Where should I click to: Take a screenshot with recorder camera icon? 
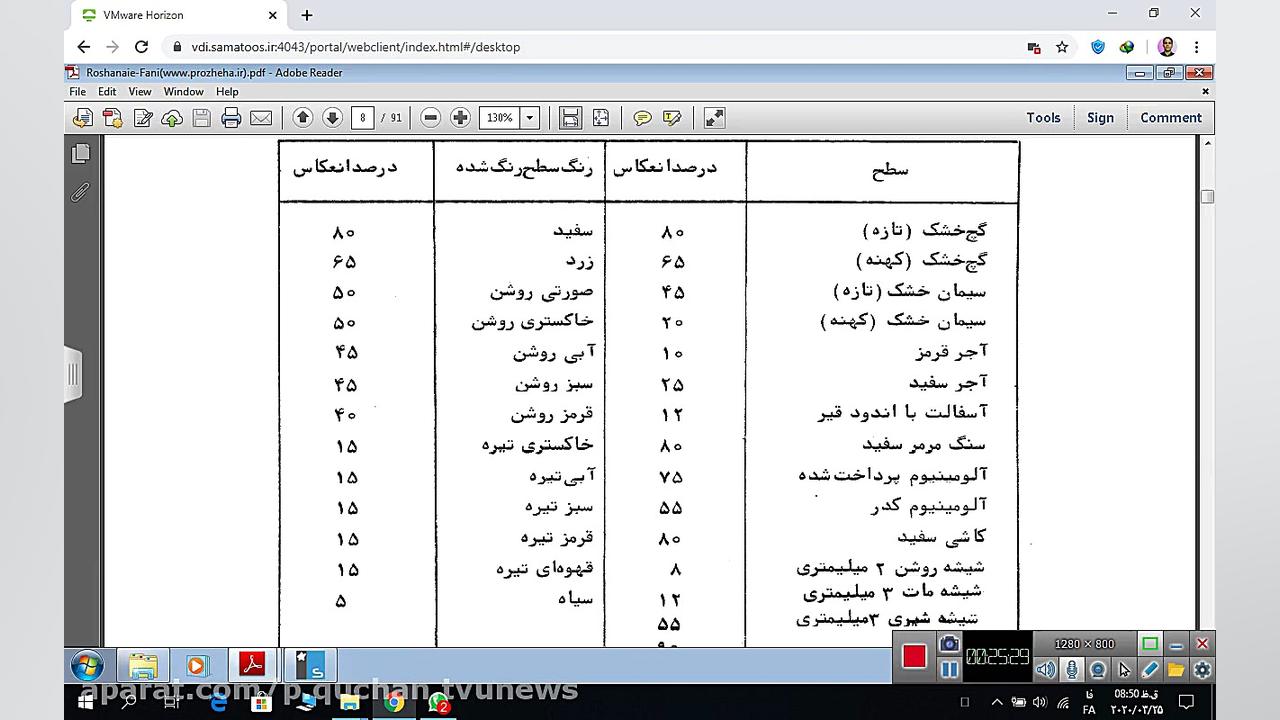(949, 645)
